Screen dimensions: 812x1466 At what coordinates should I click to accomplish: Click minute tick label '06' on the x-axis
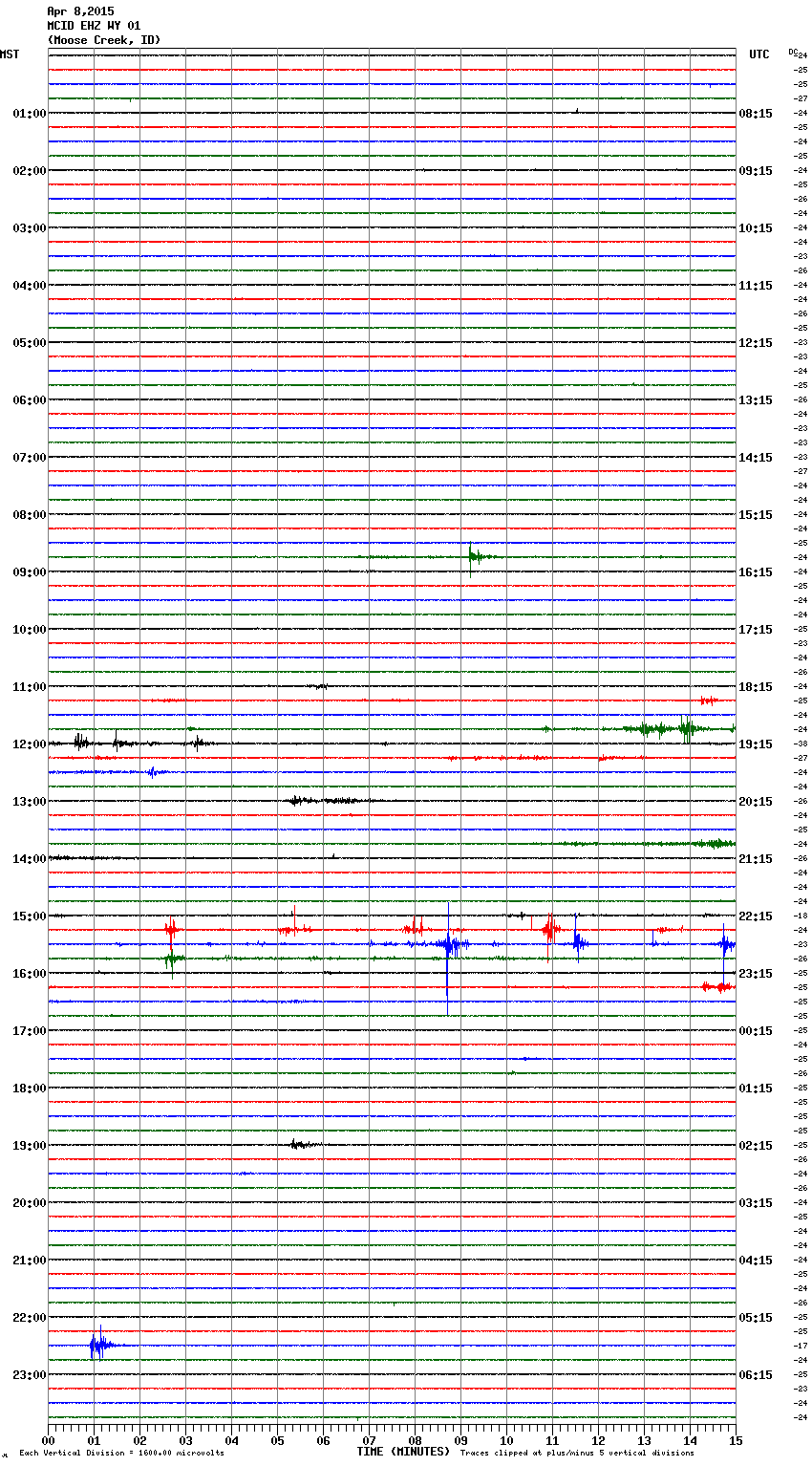point(323,1440)
